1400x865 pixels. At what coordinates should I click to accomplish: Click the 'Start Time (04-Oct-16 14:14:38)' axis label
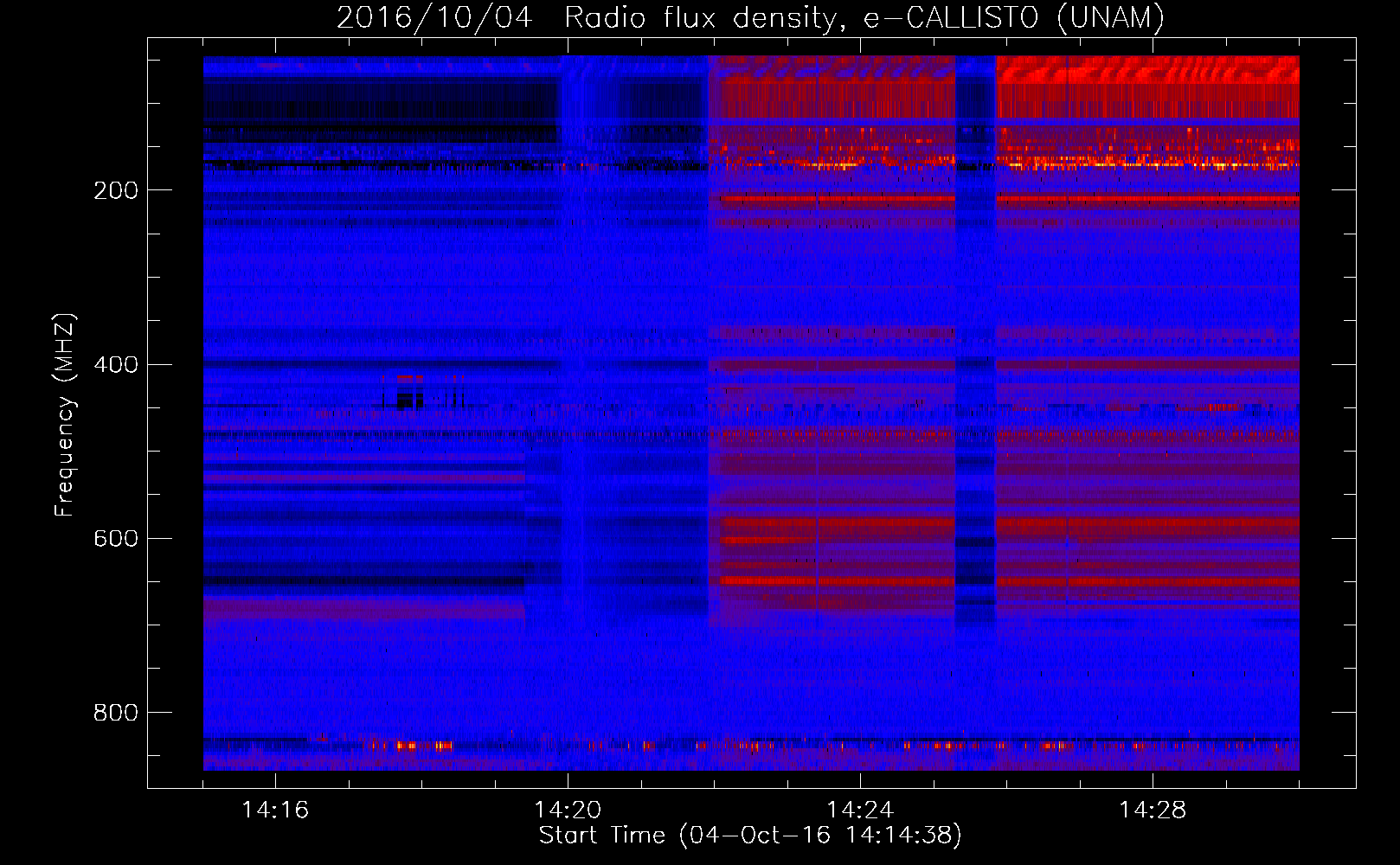pos(750,836)
